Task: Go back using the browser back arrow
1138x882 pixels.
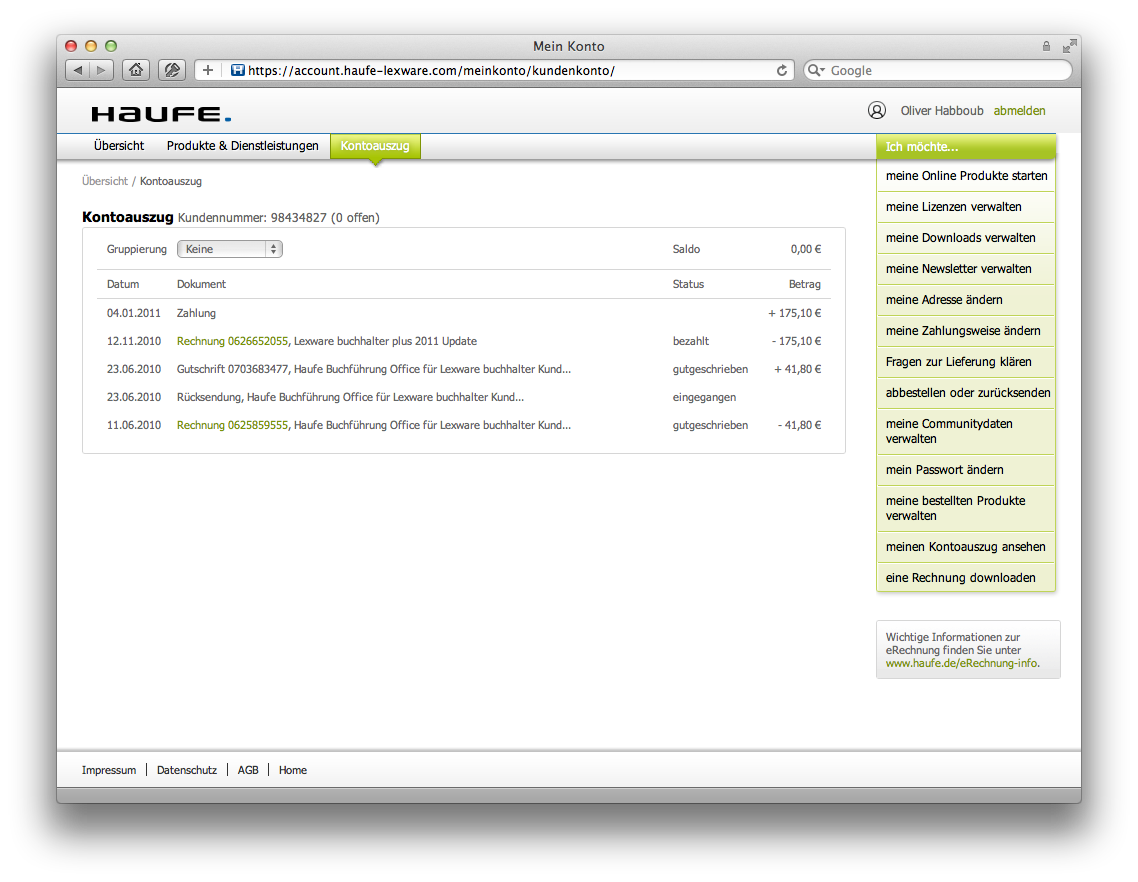Action: [78, 70]
